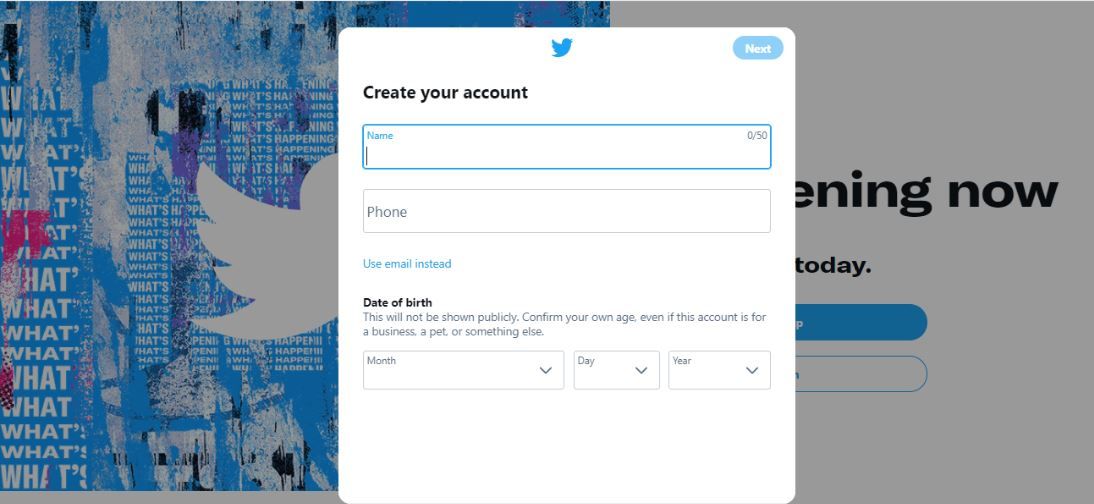
Task: Click the chevron arrow in the Month box
Action: pyautogui.click(x=546, y=370)
